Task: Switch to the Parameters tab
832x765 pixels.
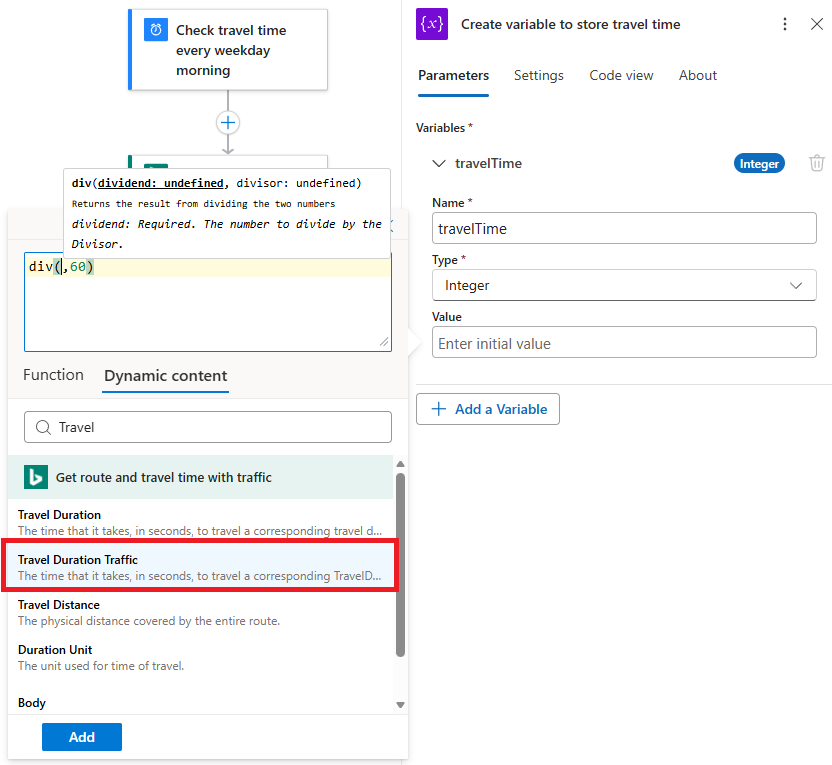Action: click(453, 75)
